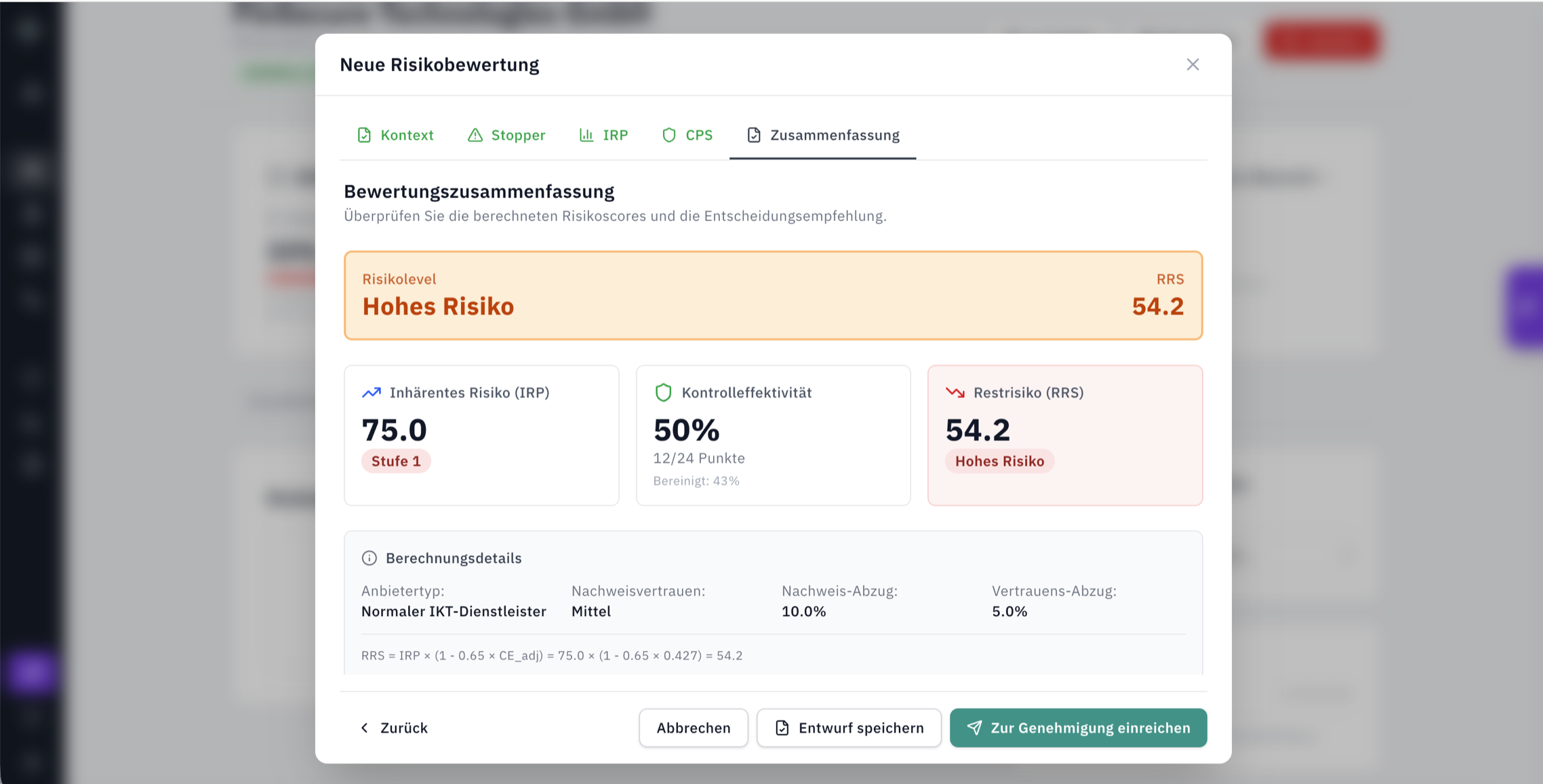Click the Kontext document icon

tap(364, 135)
